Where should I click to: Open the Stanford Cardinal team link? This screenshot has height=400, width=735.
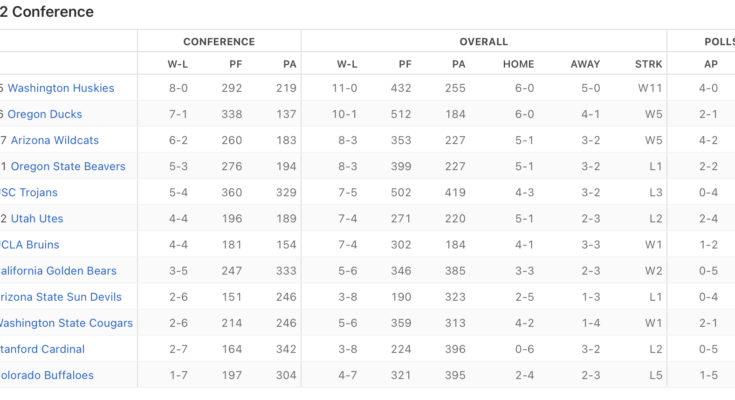click(42, 349)
